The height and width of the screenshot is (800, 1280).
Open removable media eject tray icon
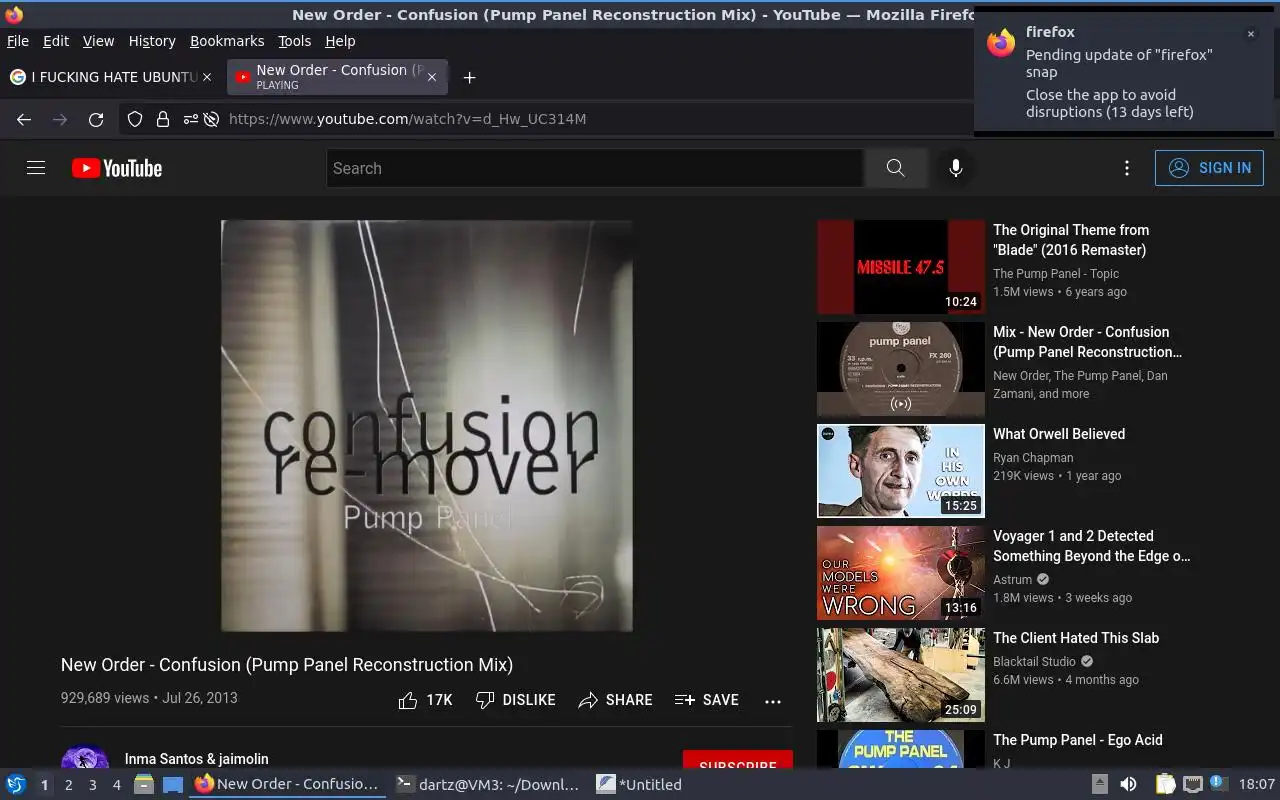pyautogui.click(x=1100, y=784)
